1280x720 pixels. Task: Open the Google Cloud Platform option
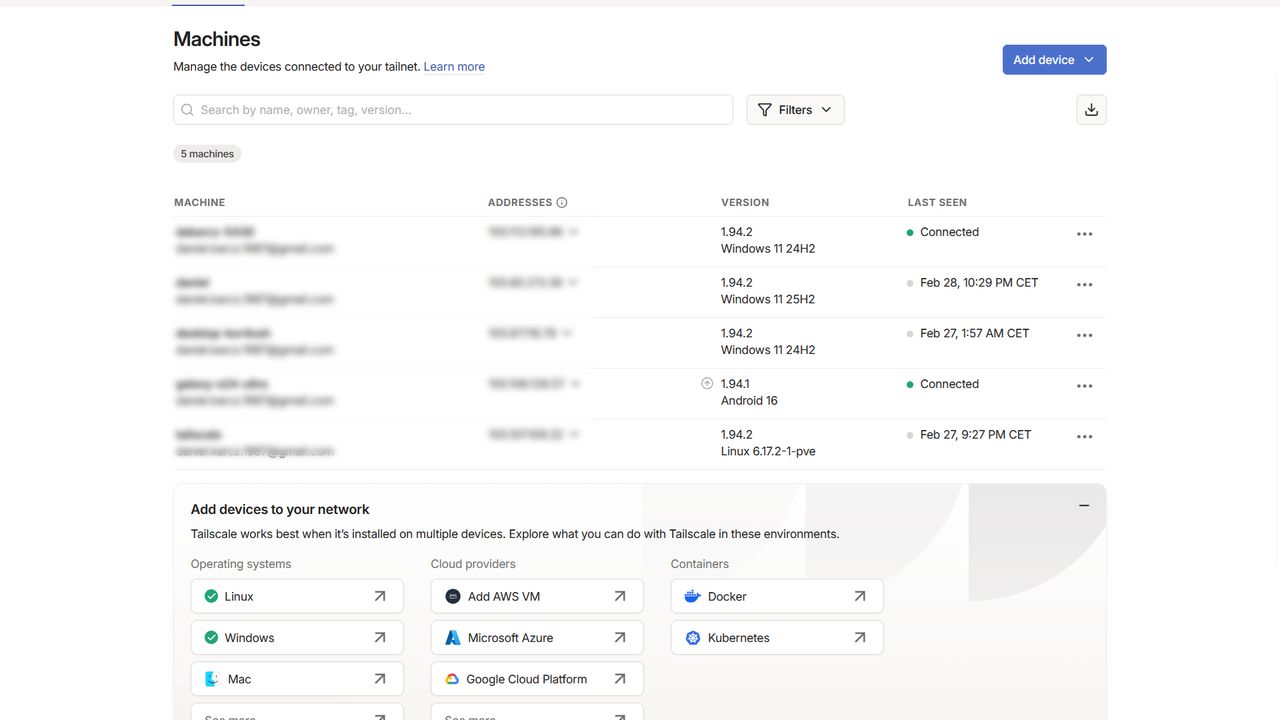537,679
